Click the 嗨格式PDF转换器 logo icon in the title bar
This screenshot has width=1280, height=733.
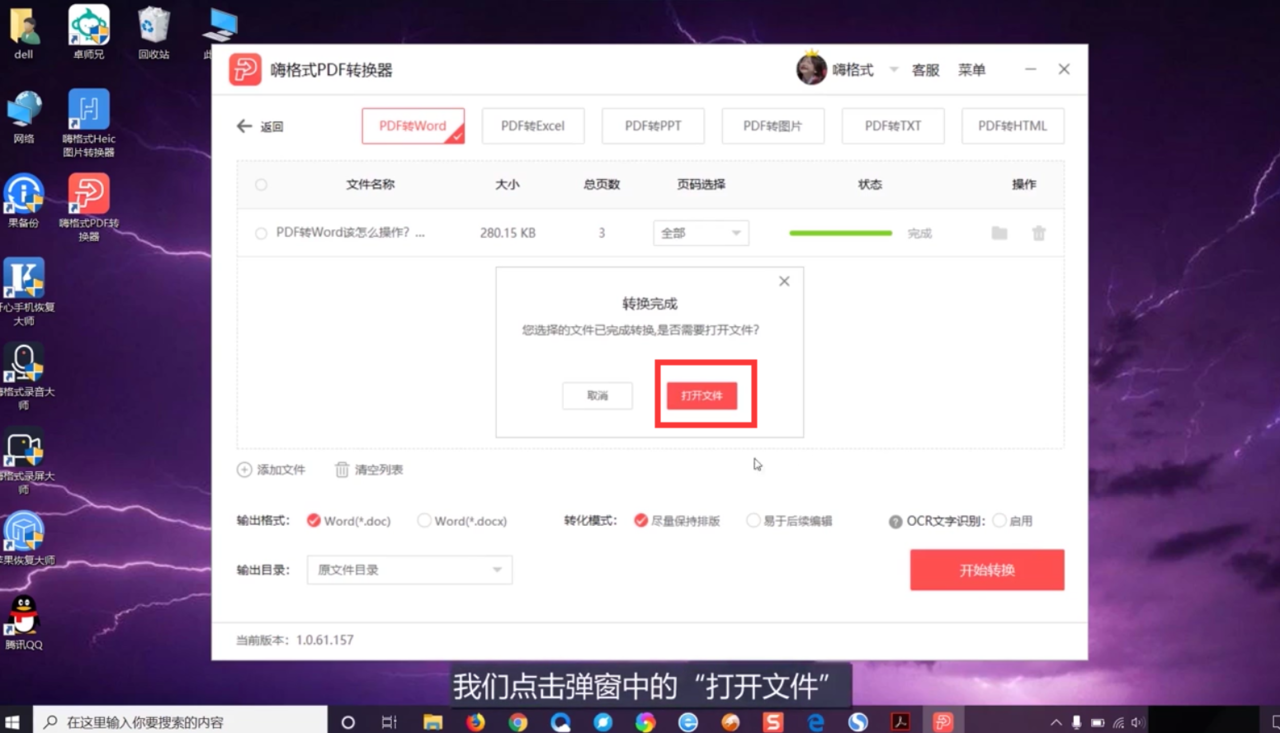point(245,70)
